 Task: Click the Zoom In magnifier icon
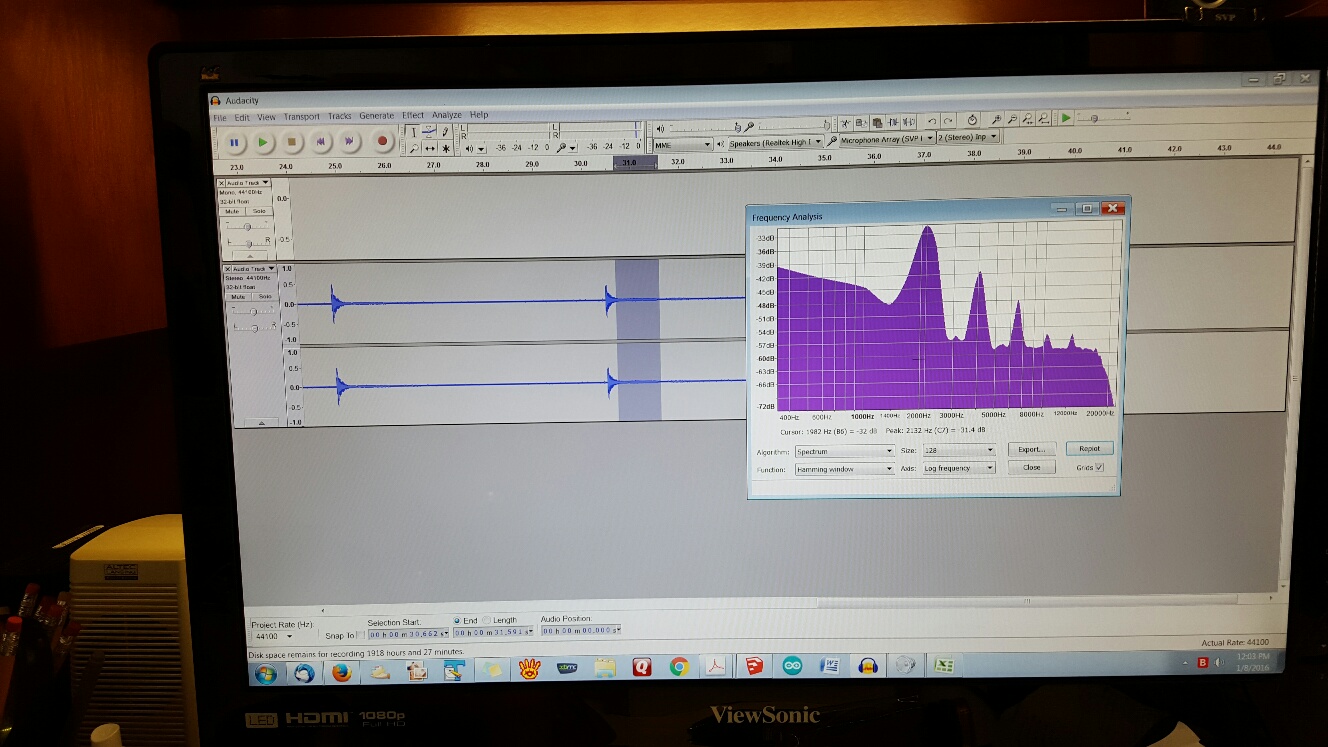[996, 120]
